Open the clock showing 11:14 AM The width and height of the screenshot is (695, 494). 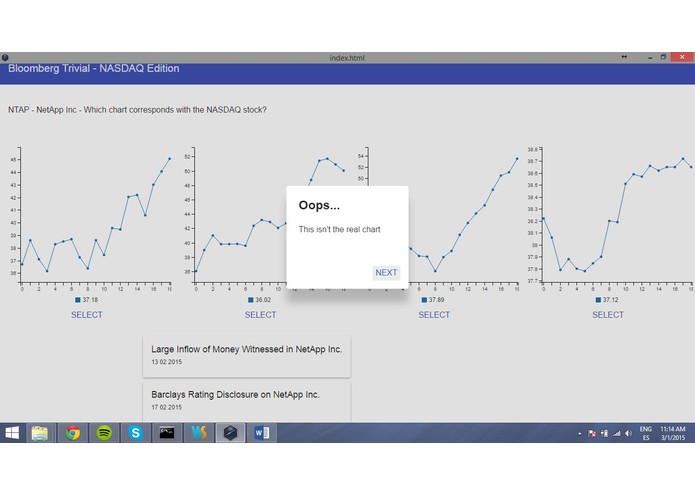pos(673,433)
